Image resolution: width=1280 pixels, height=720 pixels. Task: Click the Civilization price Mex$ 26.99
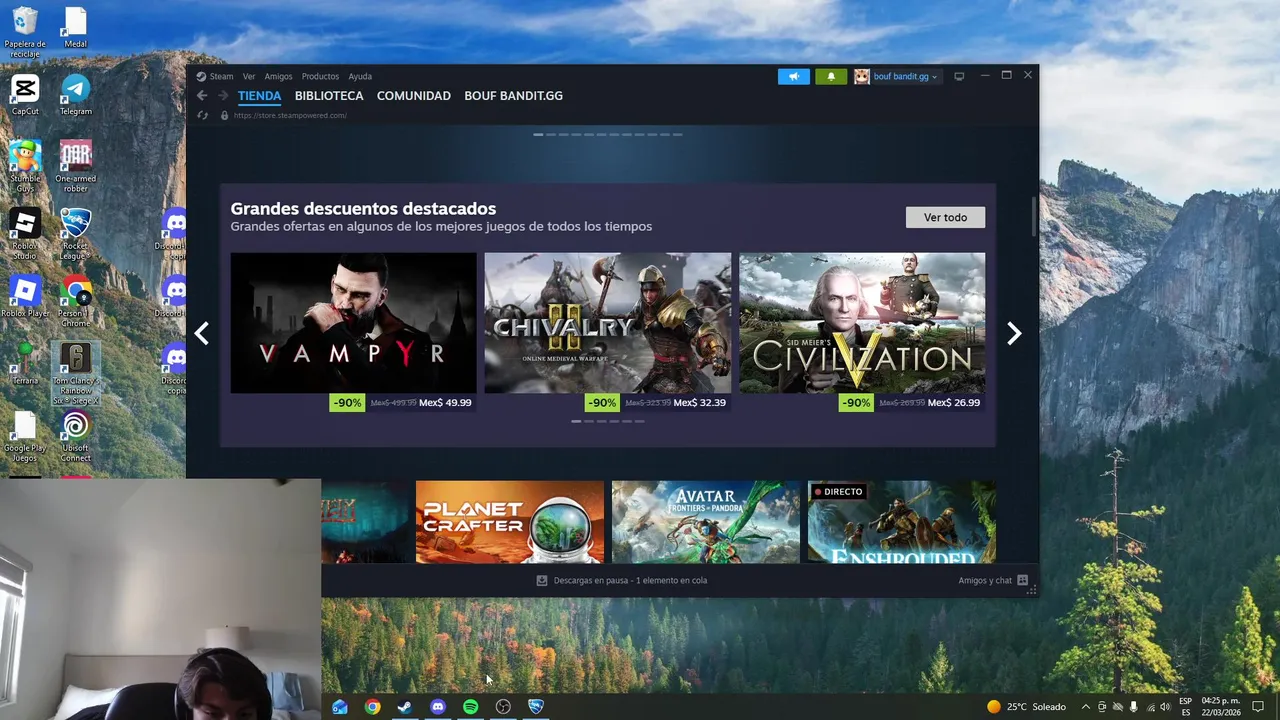coord(954,403)
